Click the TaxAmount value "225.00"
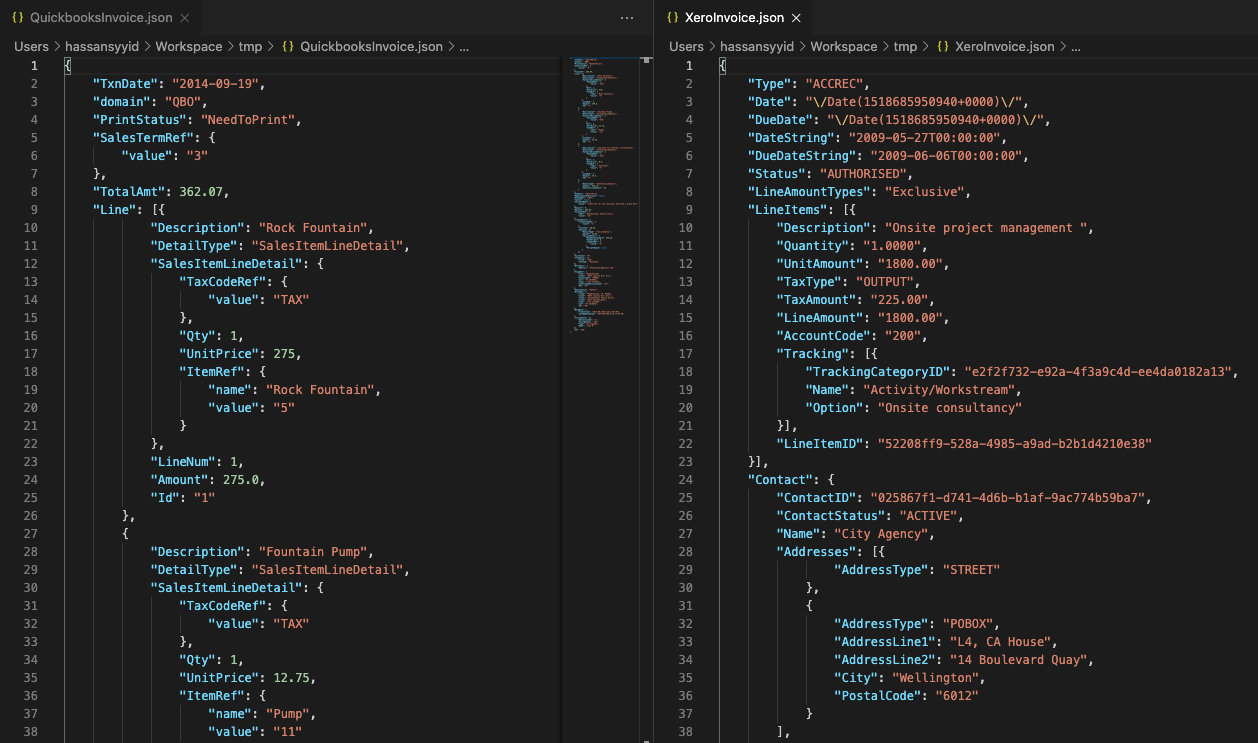The height and width of the screenshot is (743, 1258). click(x=899, y=299)
